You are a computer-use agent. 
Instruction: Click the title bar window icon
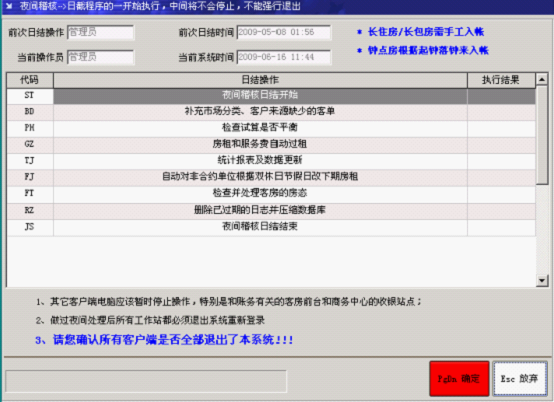point(9,6)
